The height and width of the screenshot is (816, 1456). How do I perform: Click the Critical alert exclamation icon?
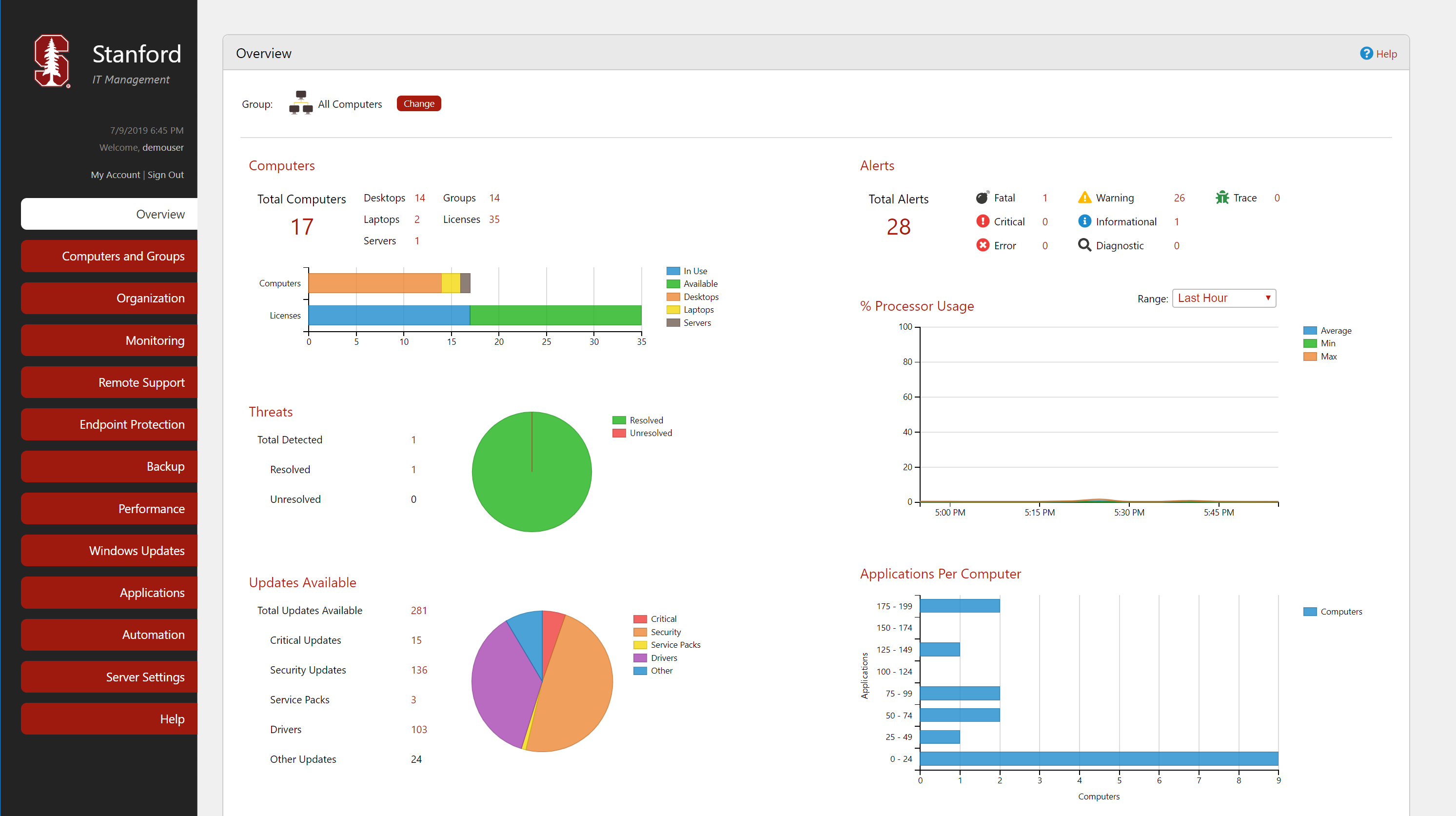pos(983,221)
